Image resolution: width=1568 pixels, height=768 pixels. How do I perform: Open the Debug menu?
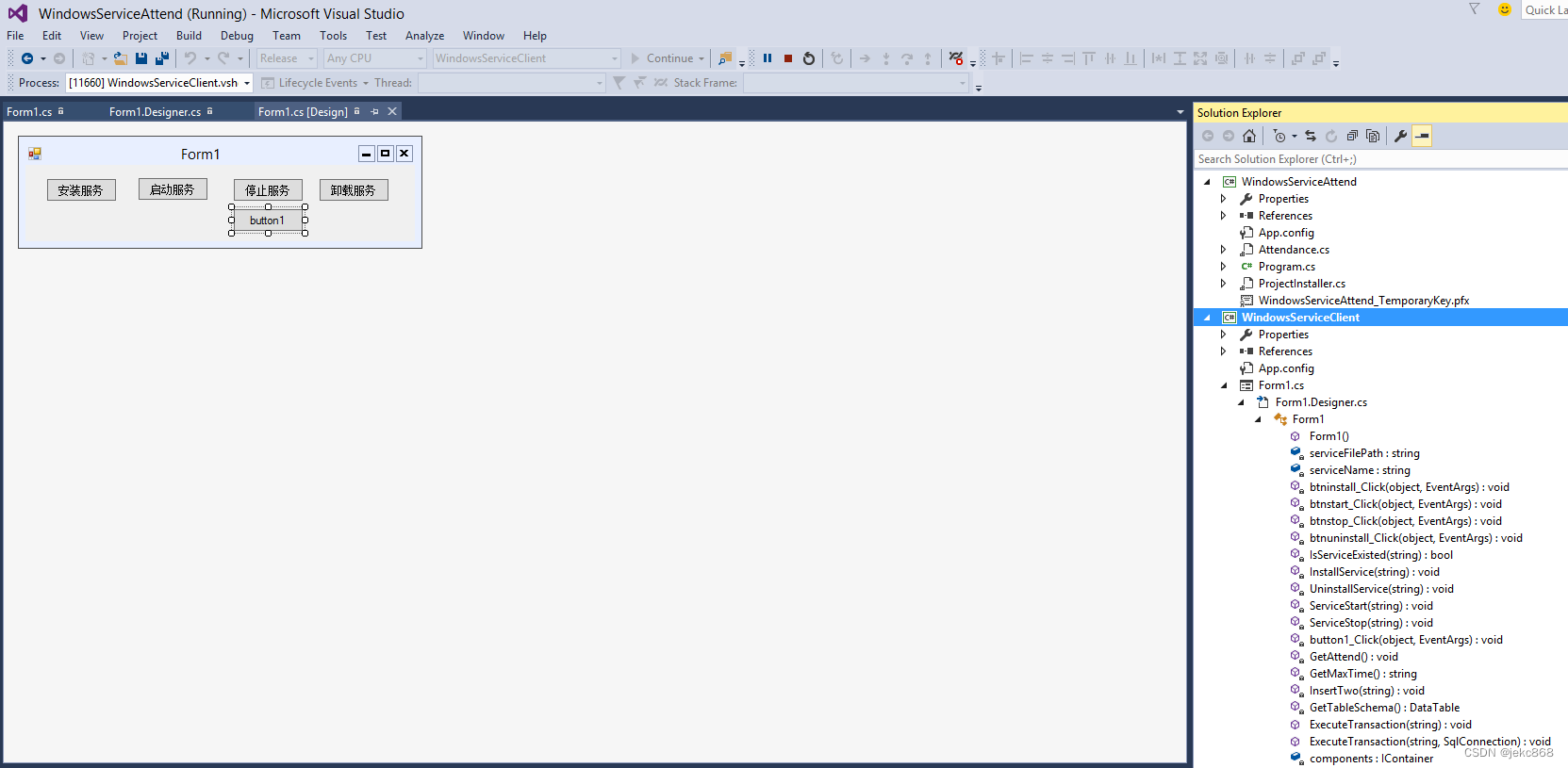pos(237,36)
